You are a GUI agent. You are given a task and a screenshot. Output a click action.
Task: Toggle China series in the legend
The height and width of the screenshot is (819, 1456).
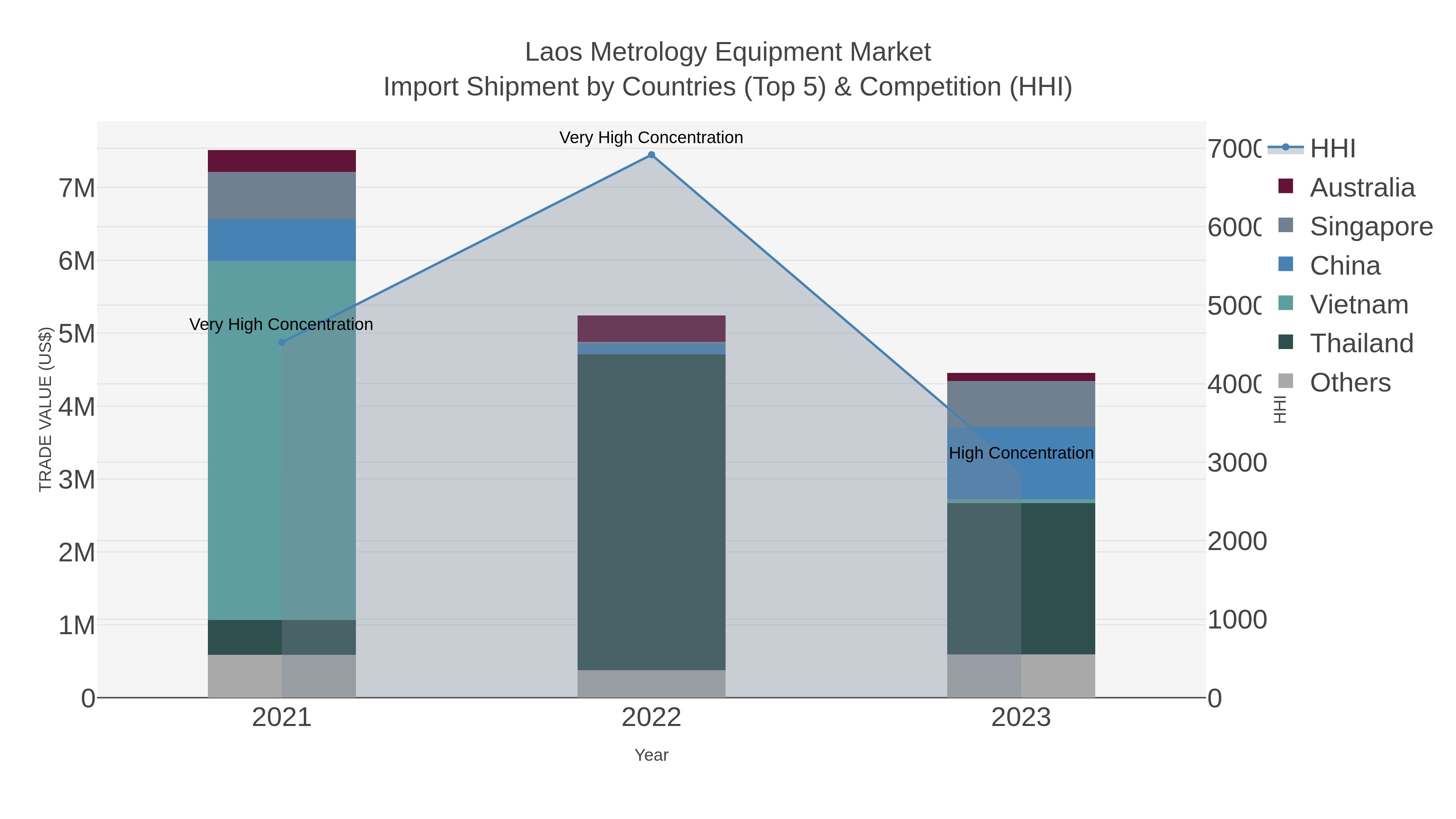1329,266
